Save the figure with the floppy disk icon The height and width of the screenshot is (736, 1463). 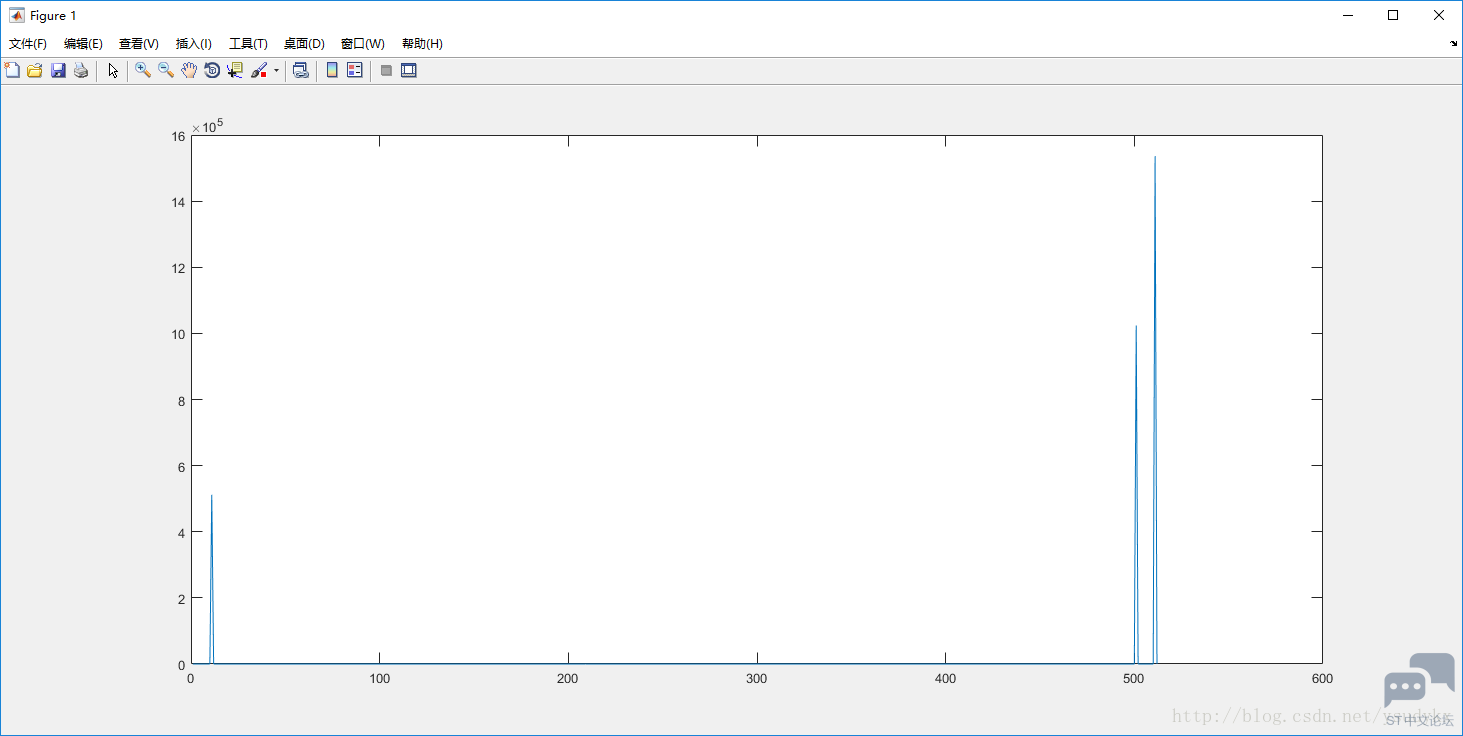[58, 70]
